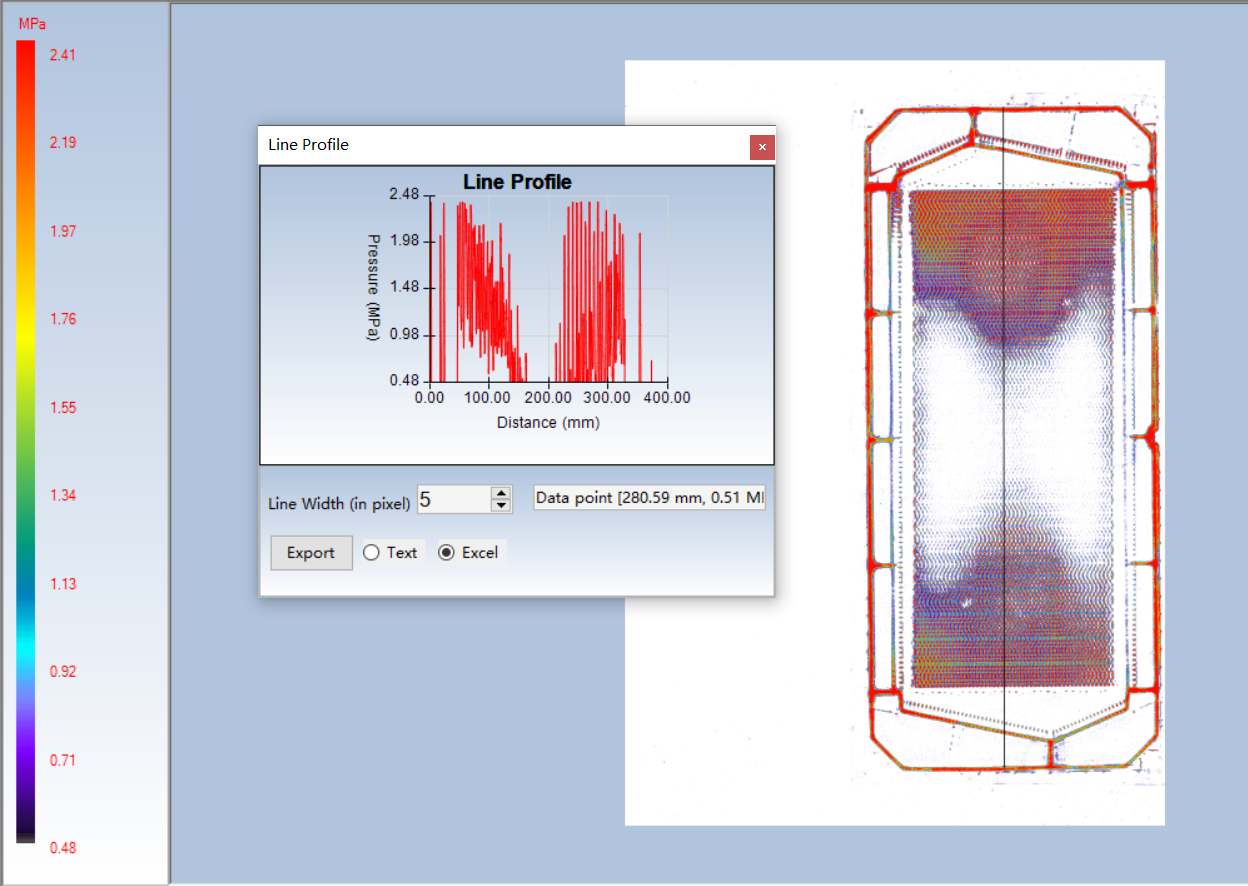This screenshot has height=886, width=1248.
Task: Close the Line Profile dialog
Action: pos(762,147)
